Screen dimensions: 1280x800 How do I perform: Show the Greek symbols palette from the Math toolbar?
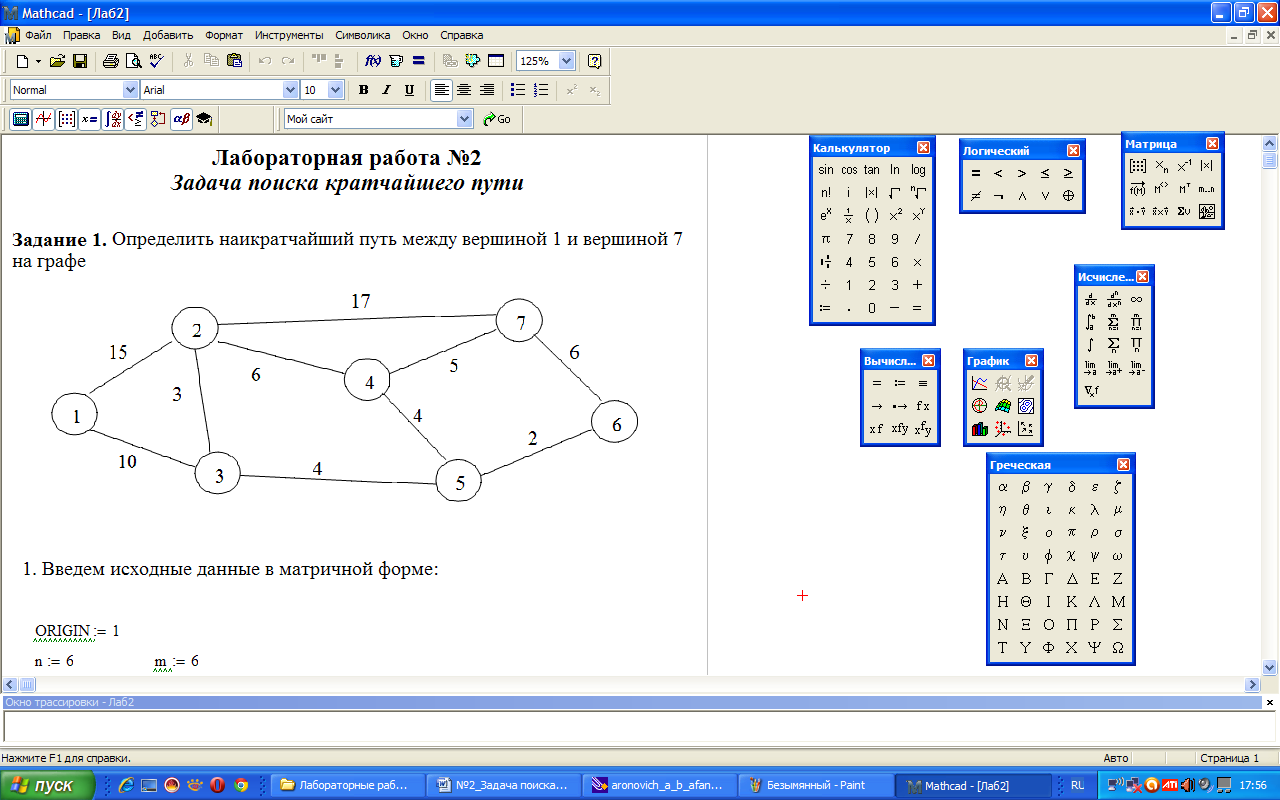(x=181, y=119)
